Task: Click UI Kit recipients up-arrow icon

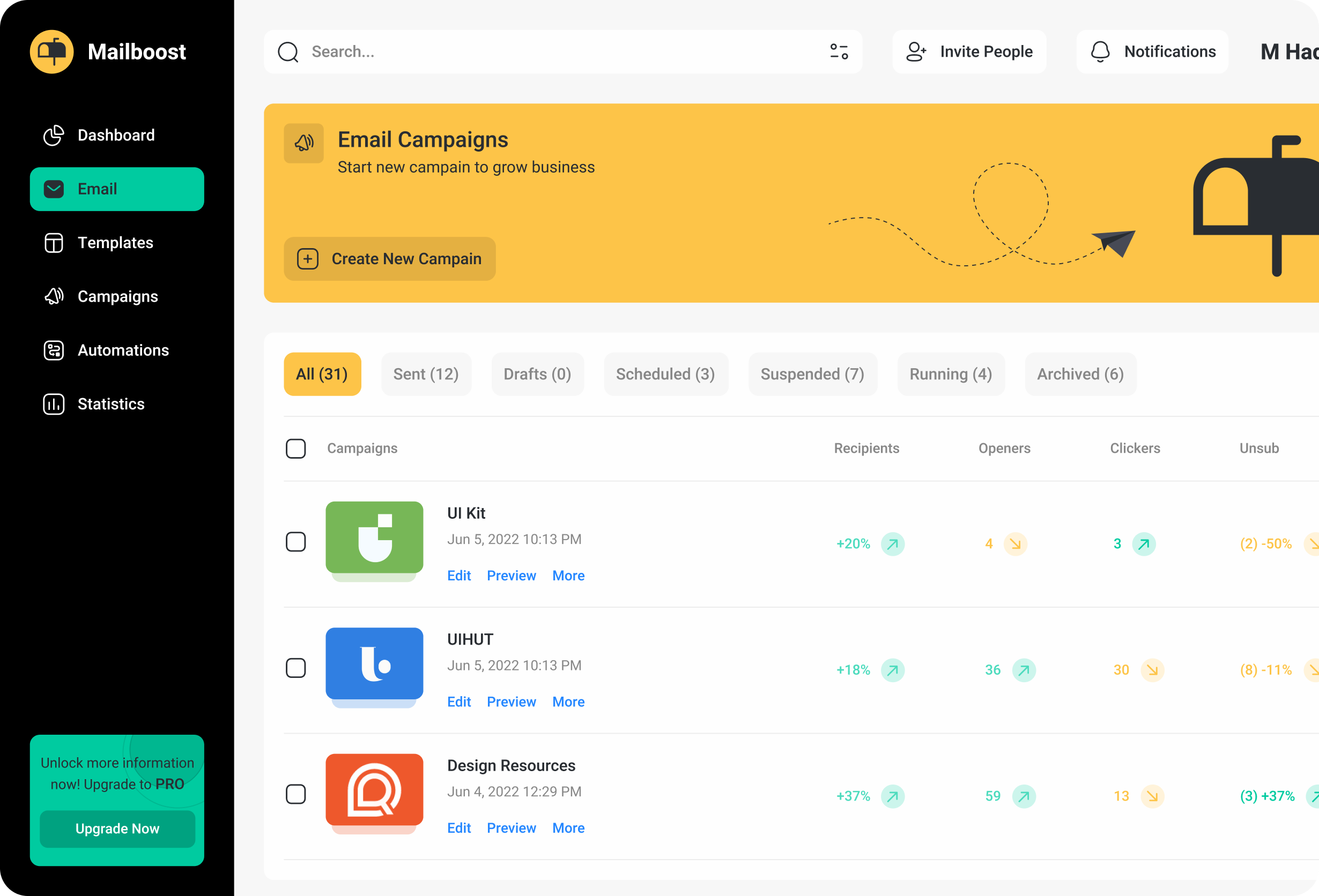Action: [x=892, y=544]
